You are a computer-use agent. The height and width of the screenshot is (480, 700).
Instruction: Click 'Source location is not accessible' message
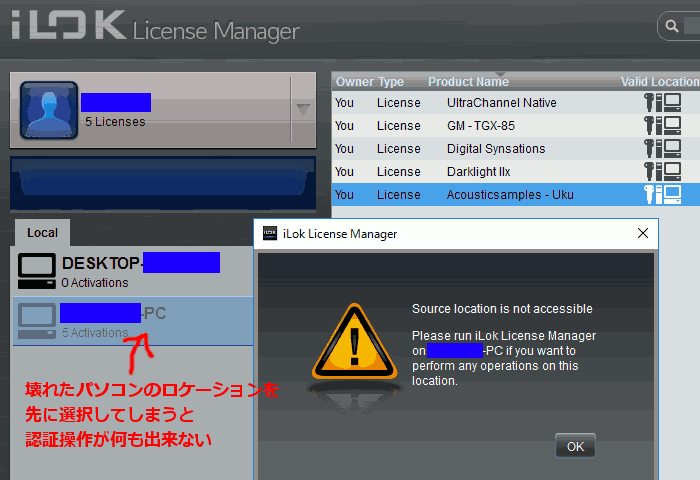(x=502, y=309)
